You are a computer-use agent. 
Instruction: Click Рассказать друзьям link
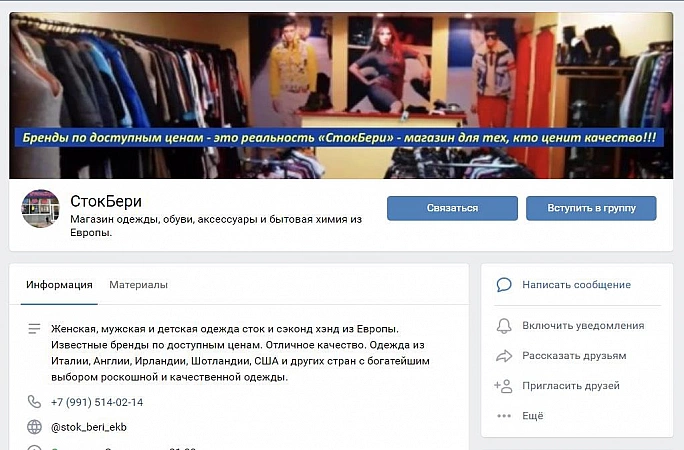tap(574, 356)
